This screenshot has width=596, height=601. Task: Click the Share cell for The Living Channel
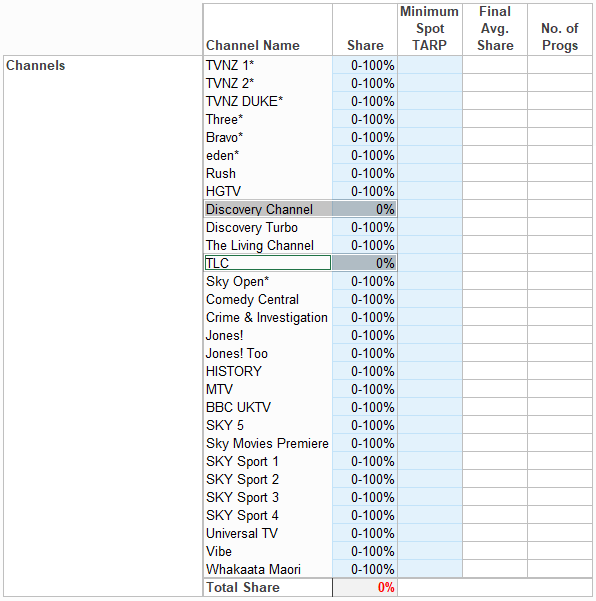(x=365, y=245)
